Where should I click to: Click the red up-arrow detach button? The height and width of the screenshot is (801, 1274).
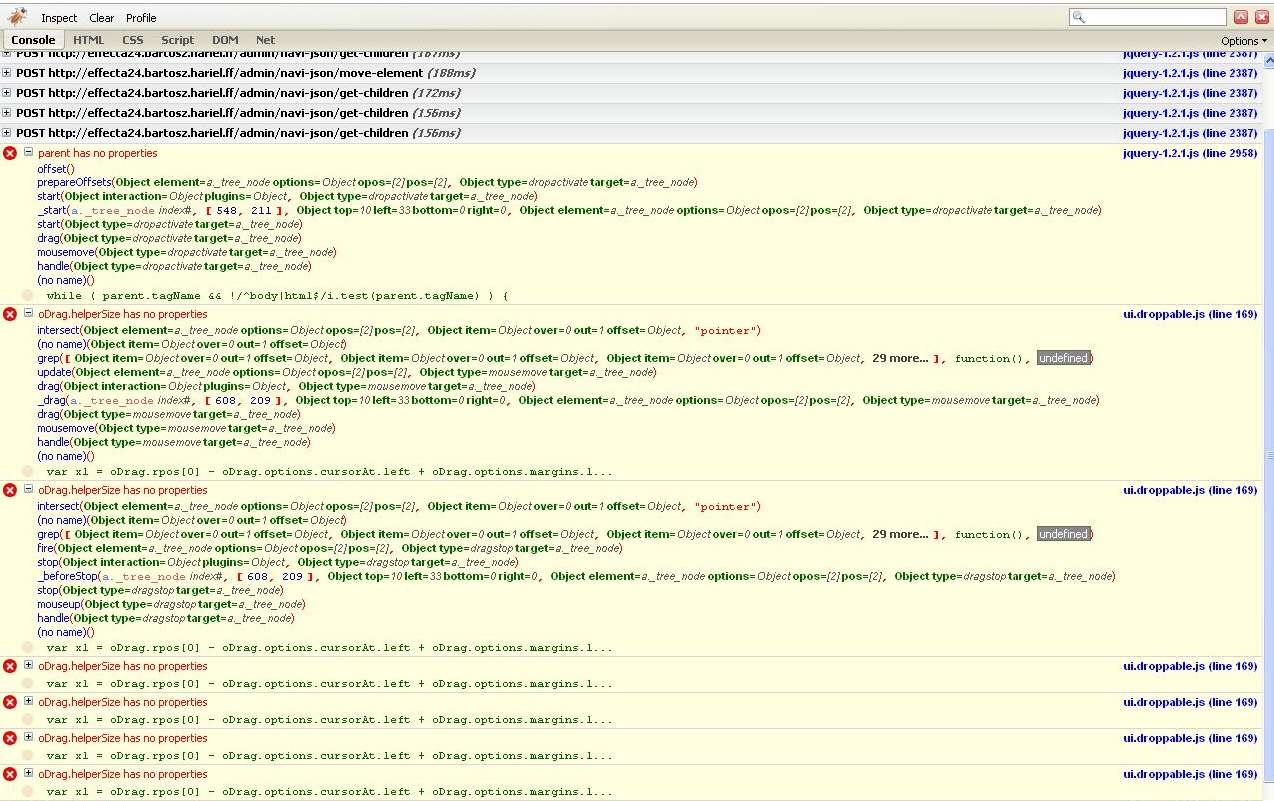pyautogui.click(x=1241, y=17)
